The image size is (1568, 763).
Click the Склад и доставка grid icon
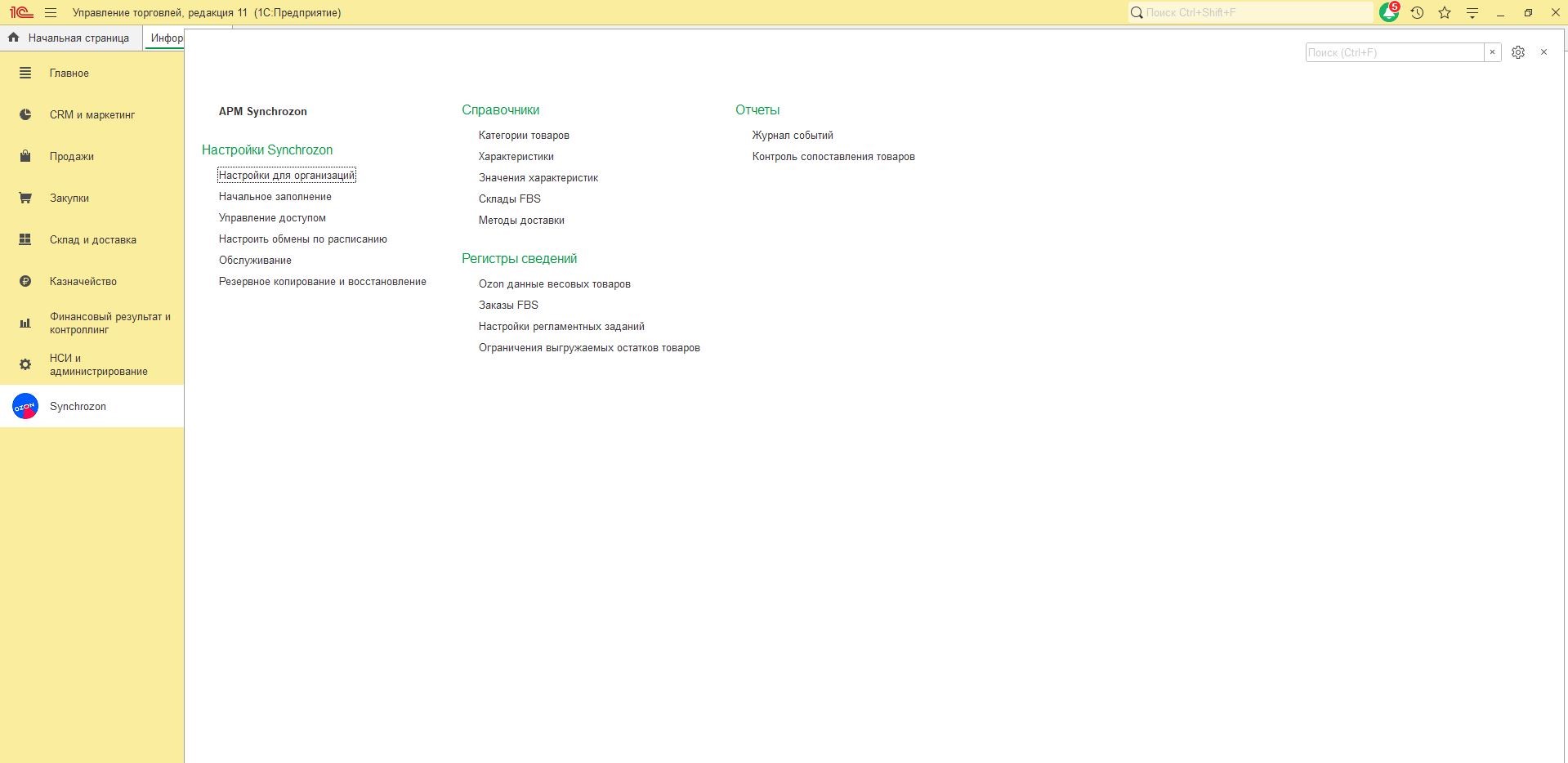pos(25,239)
